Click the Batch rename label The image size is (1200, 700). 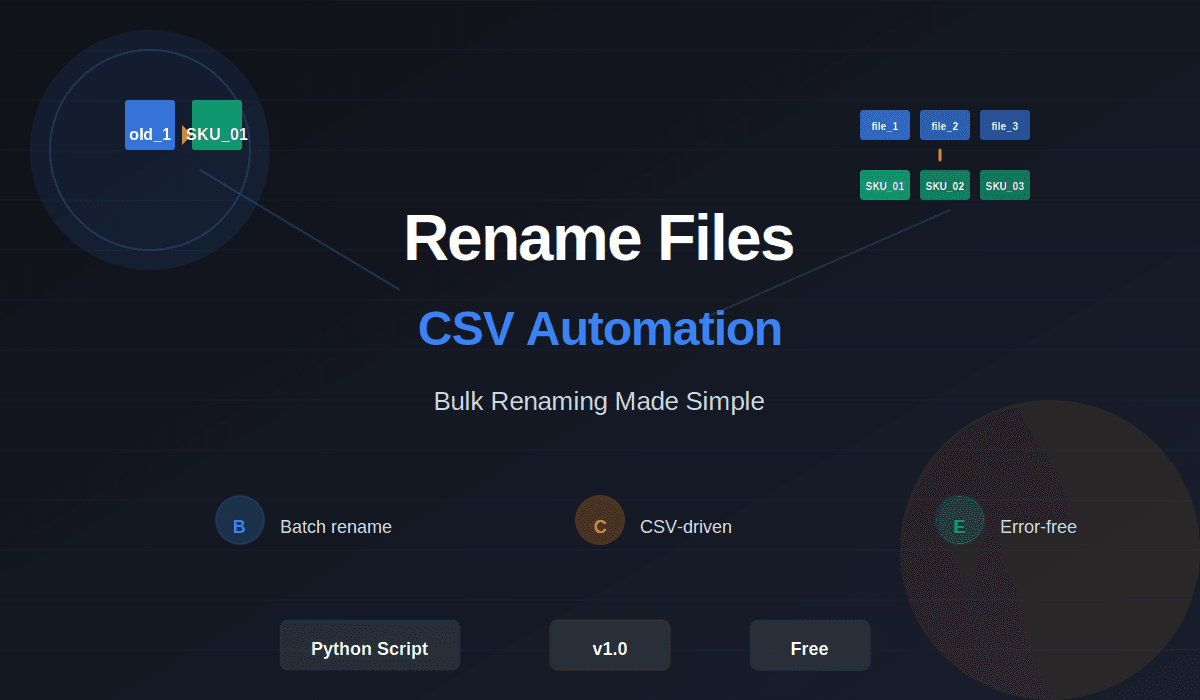[x=336, y=527]
